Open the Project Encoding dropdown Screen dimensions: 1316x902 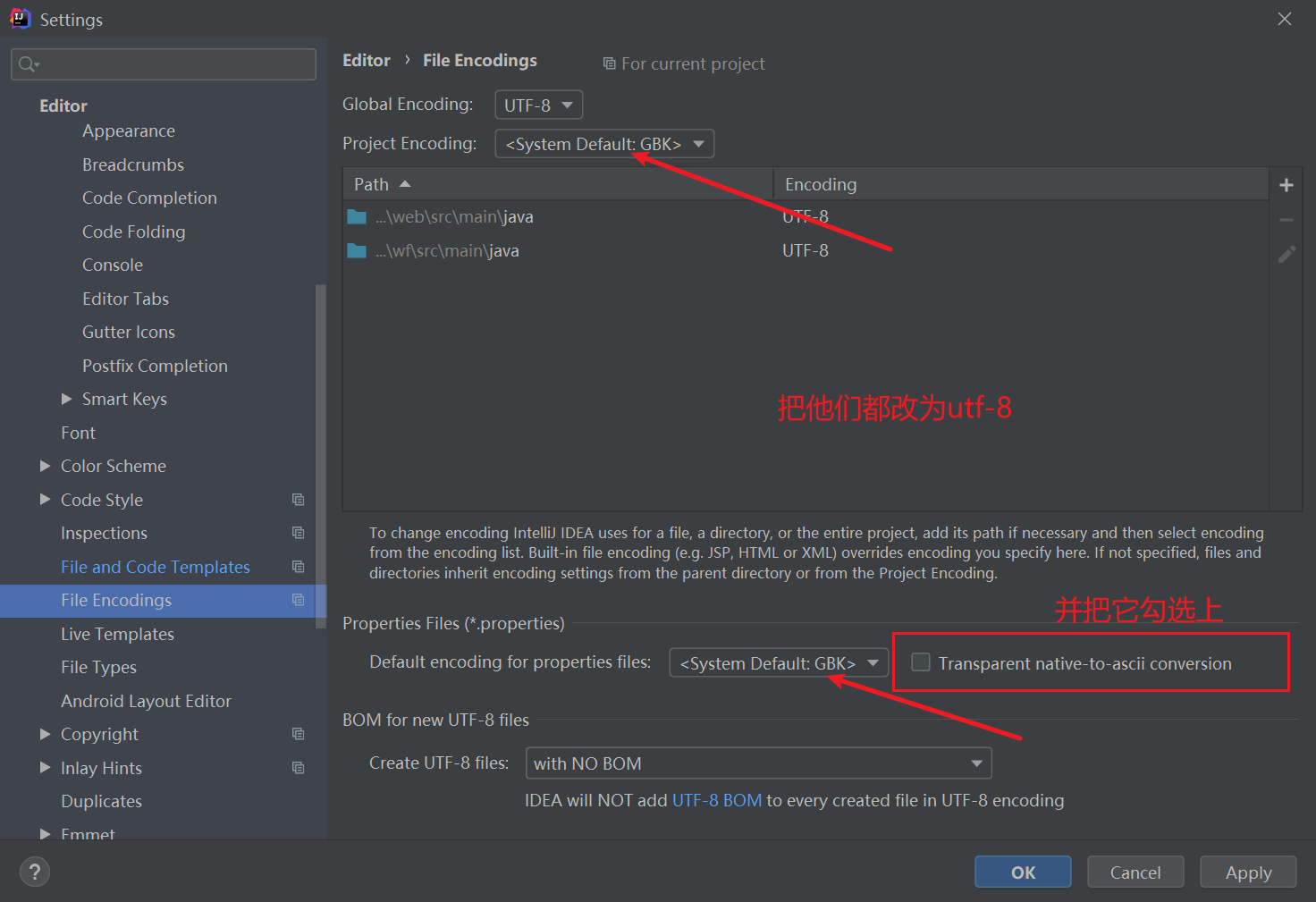pyautogui.click(x=604, y=144)
